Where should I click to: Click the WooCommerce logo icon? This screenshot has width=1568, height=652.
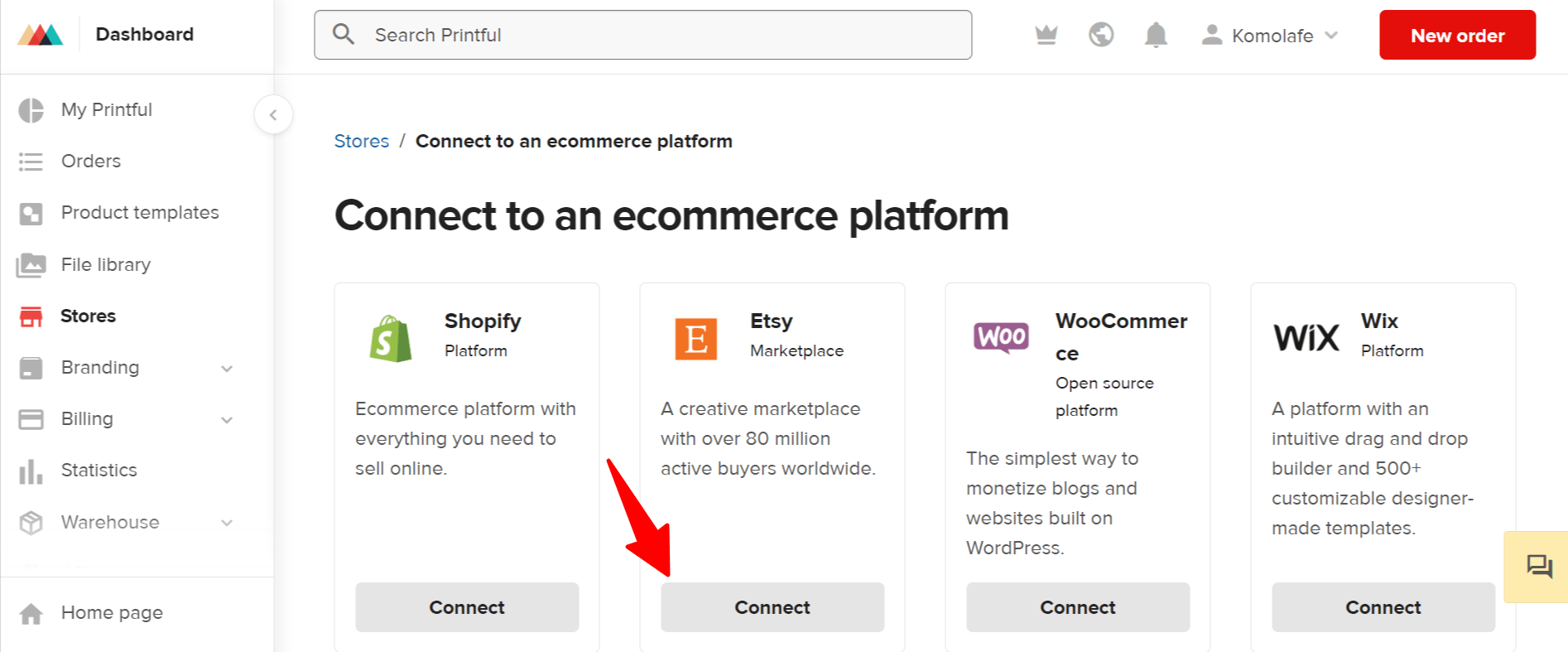coord(1001,337)
